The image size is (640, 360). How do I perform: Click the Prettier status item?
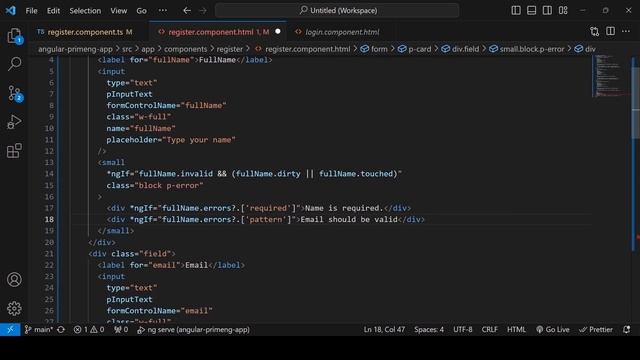[596, 329]
